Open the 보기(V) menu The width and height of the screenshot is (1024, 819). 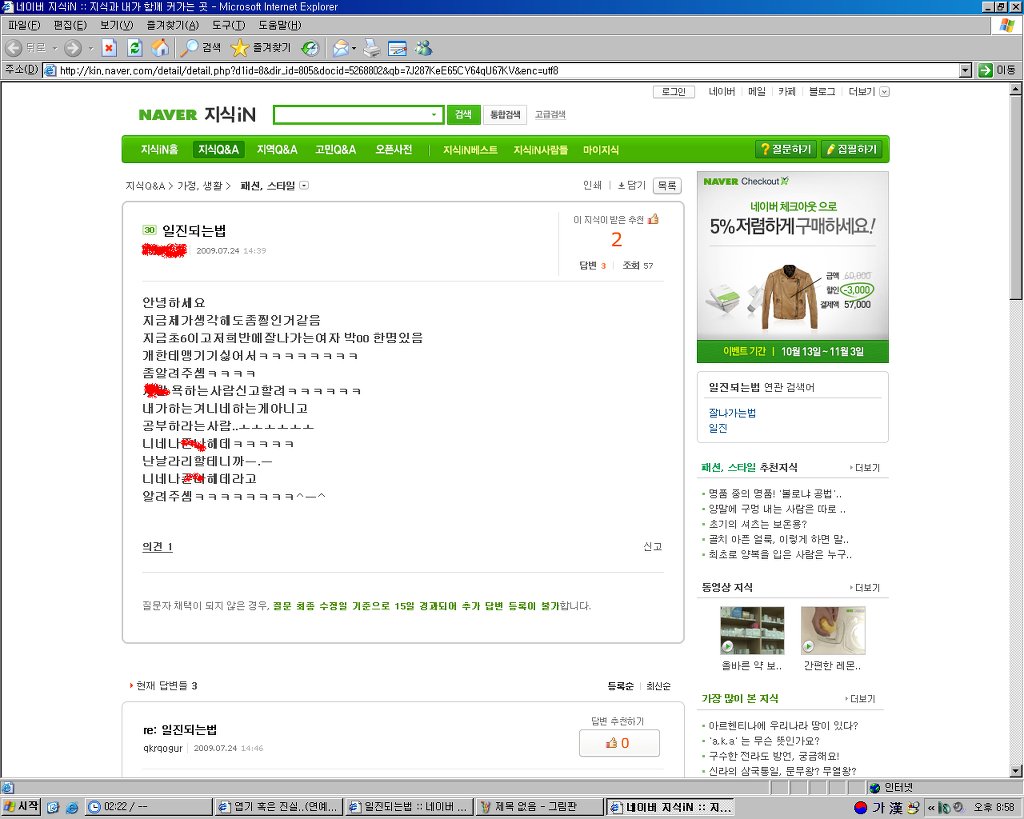(x=116, y=25)
